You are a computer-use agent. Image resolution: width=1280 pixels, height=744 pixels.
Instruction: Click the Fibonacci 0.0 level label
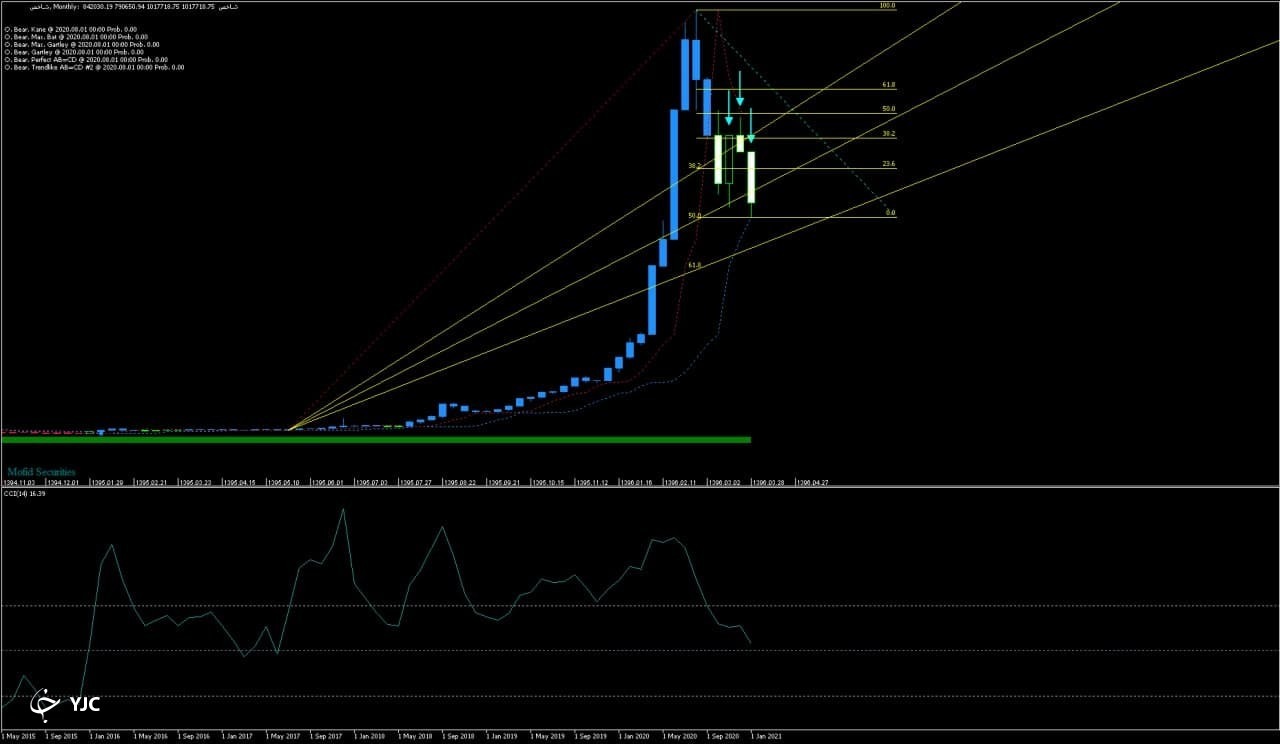point(890,213)
